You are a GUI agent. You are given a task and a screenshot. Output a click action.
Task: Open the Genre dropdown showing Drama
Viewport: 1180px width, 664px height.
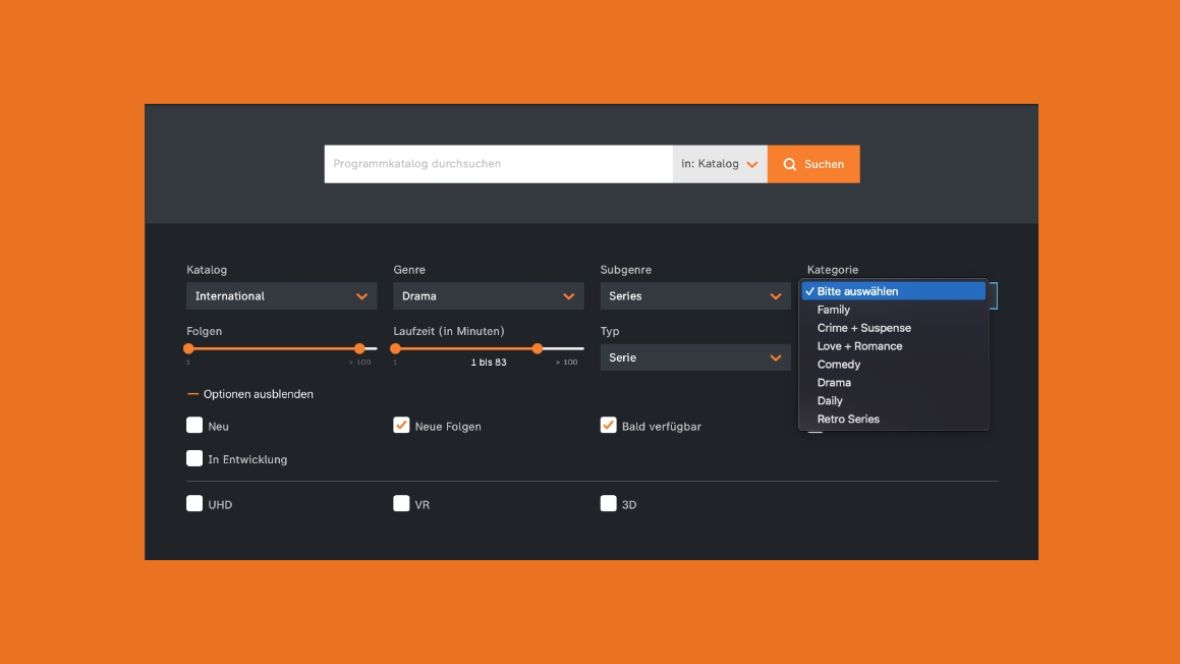(488, 296)
